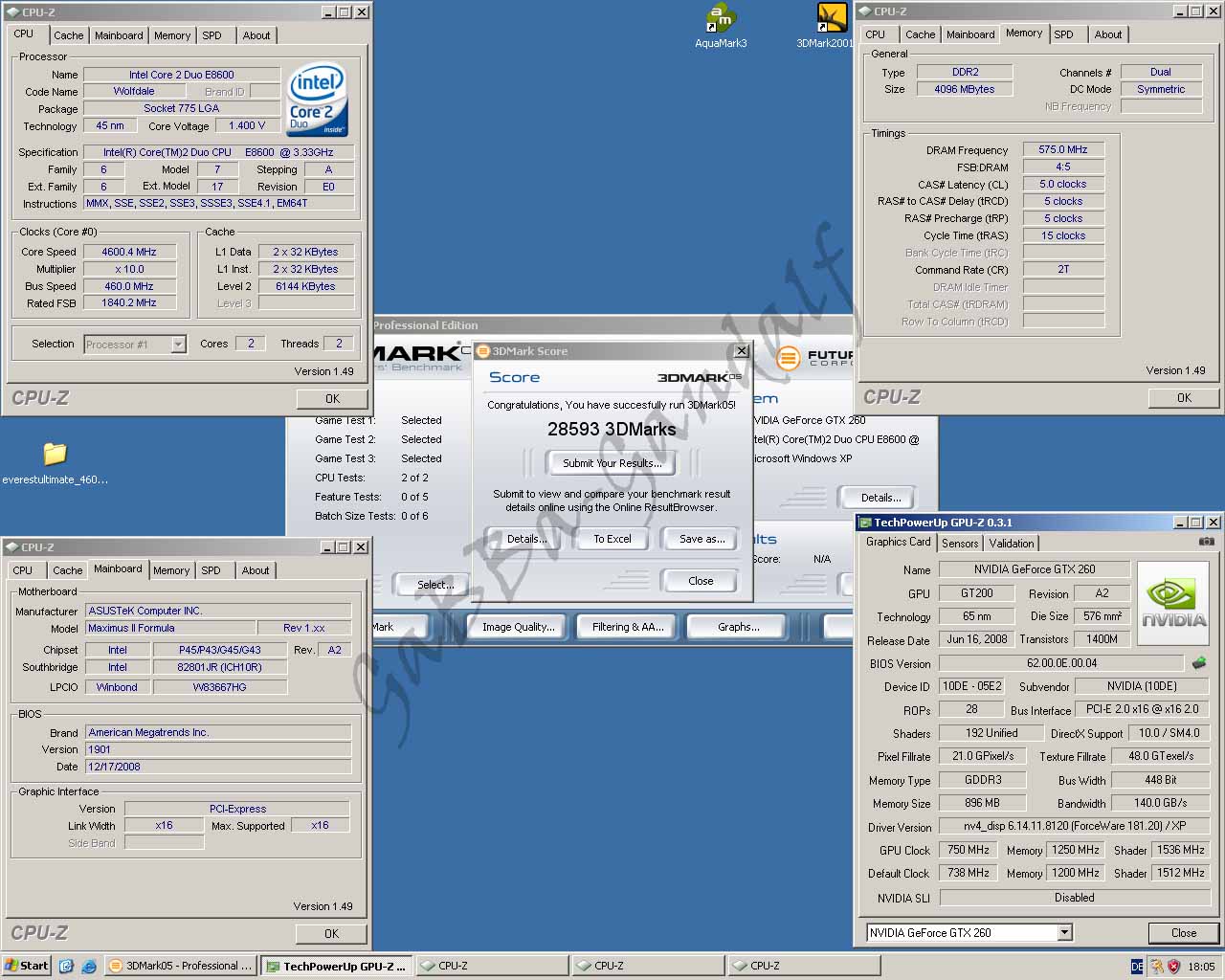
Task: Click the FSB:DRAM ratio 4:5 field
Action: pos(1063,167)
